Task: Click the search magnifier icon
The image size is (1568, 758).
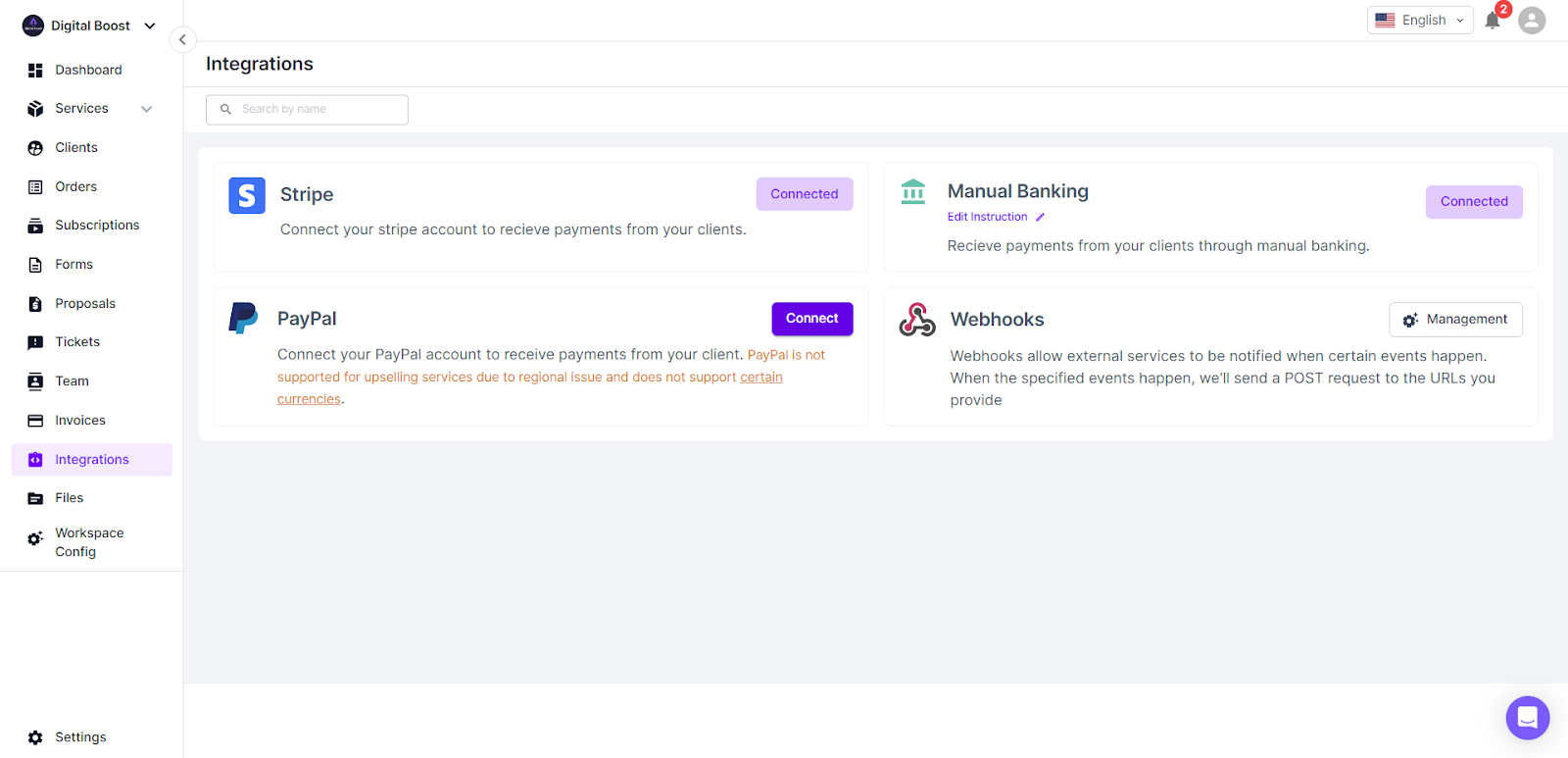Action: click(x=225, y=110)
